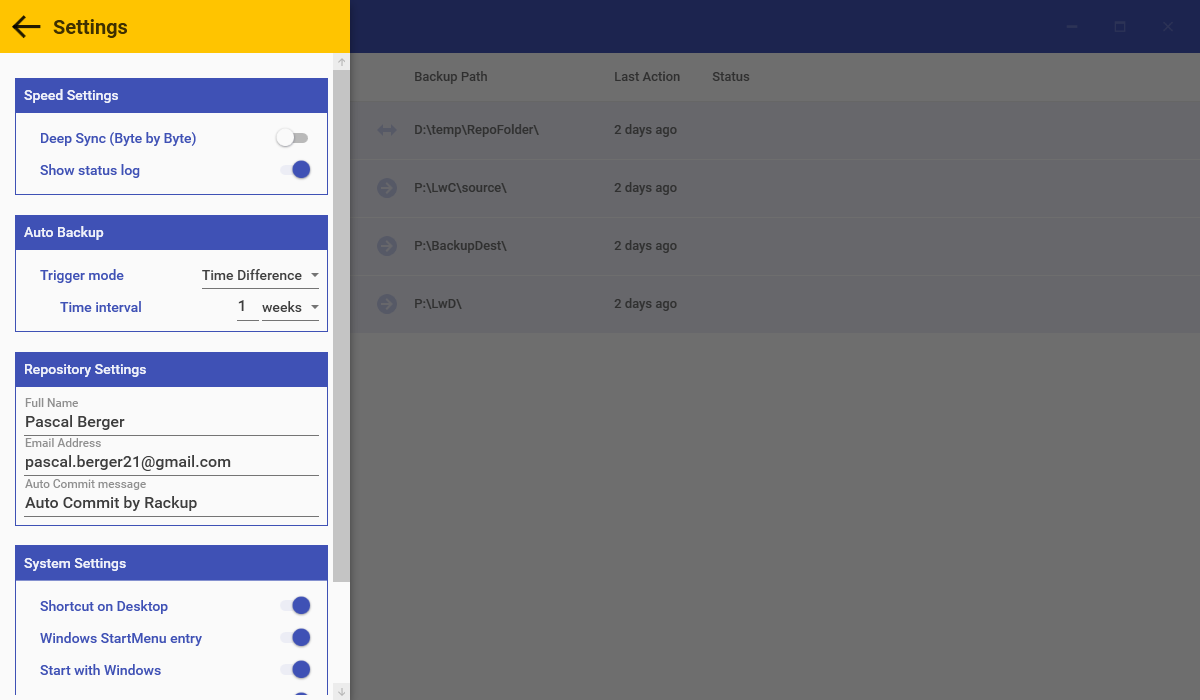Select the P:\LwC\source\ path
The height and width of the screenshot is (700, 1200).
coord(460,188)
